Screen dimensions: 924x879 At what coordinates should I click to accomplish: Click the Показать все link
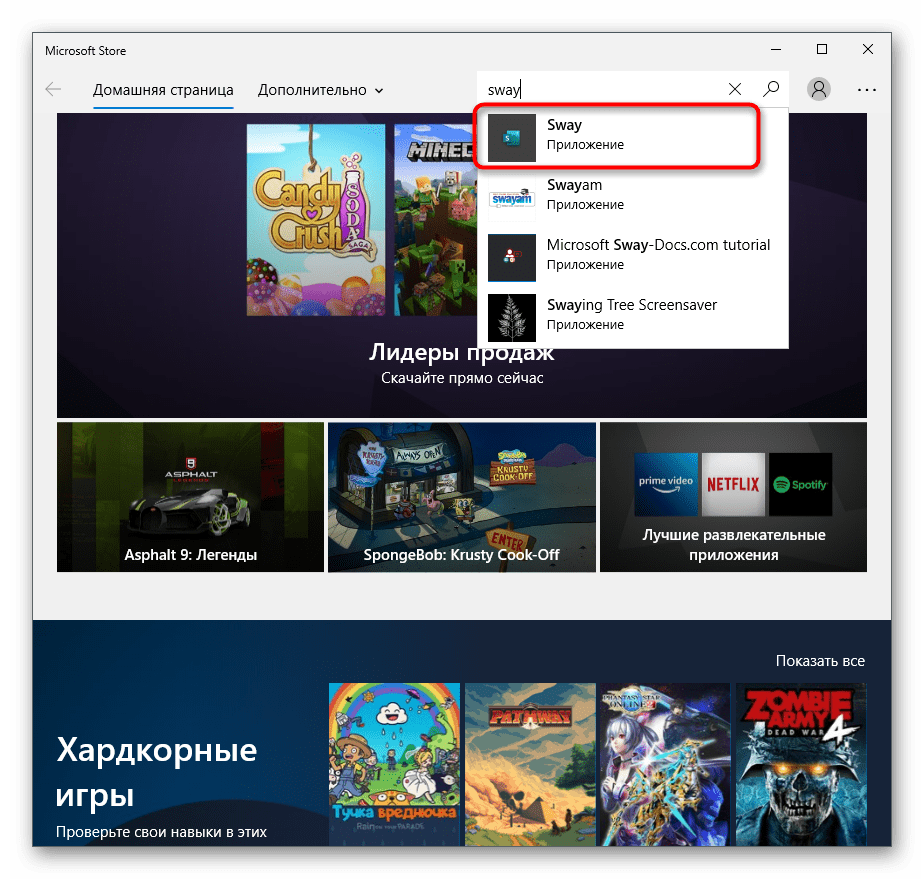(x=820, y=661)
